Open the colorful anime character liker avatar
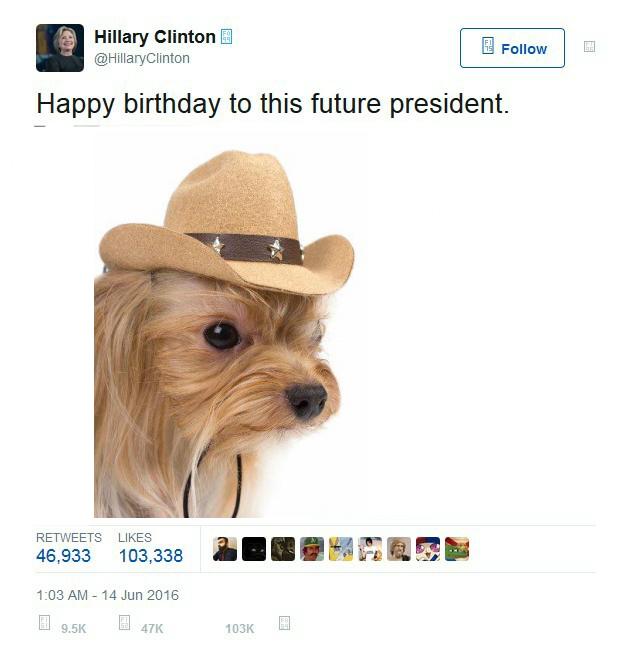This screenshot has width=633, height=666. [x=428, y=549]
